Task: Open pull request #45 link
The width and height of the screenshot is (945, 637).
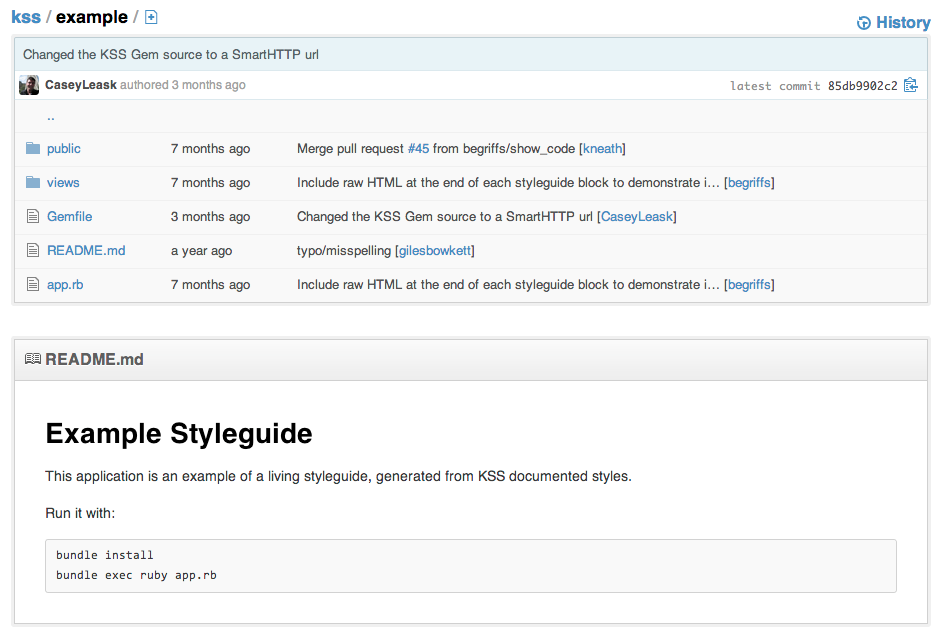Action: point(418,149)
